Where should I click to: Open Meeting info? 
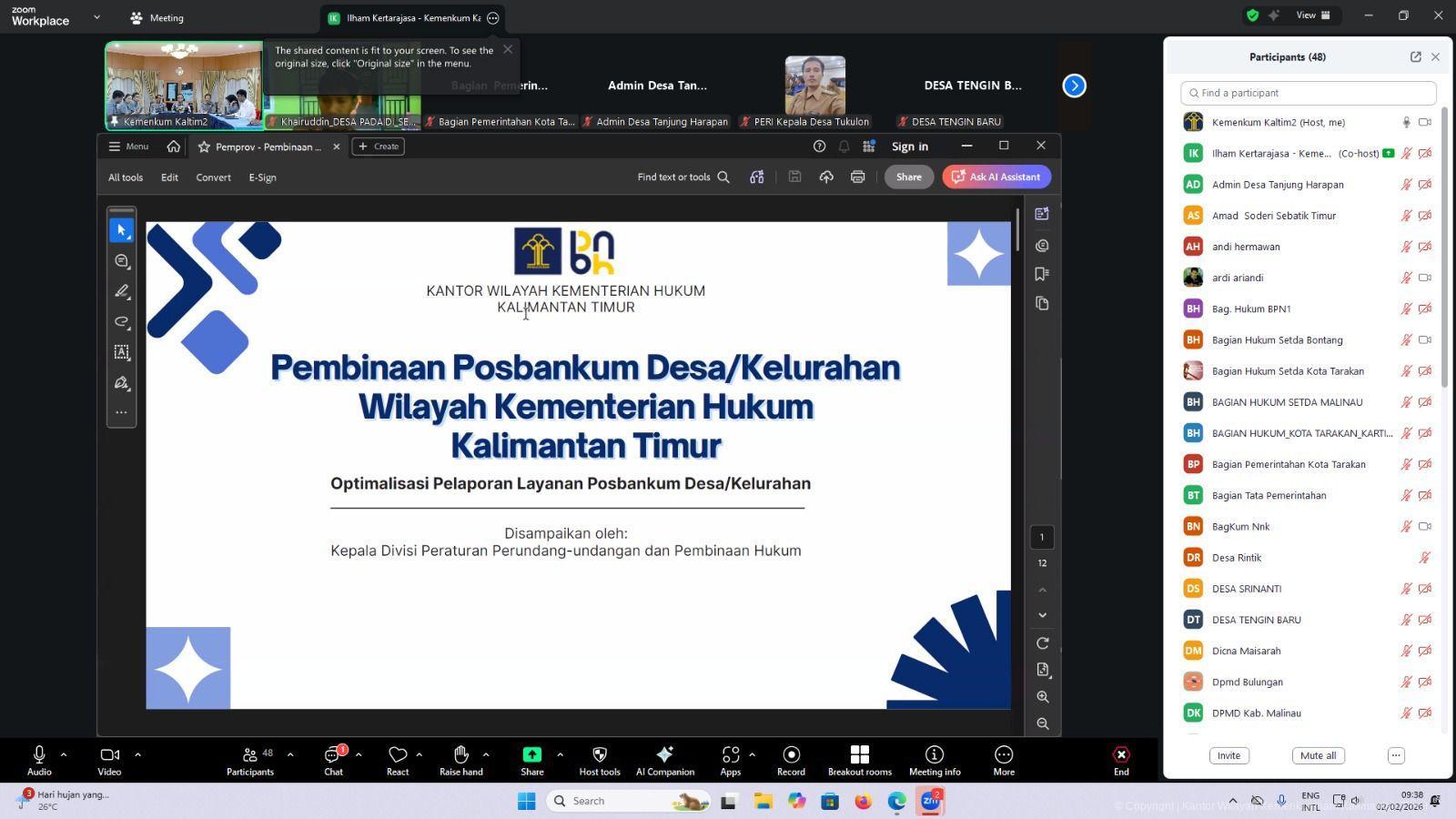pos(934,755)
